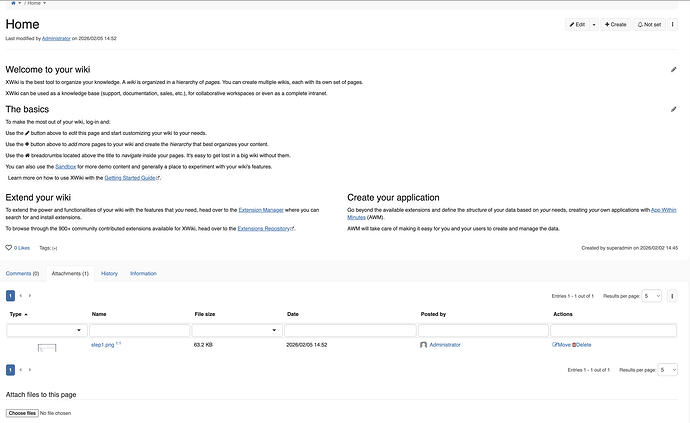The image size is (690, 423).
Task: Click the Name filter input field
Action: click(138, 330)
